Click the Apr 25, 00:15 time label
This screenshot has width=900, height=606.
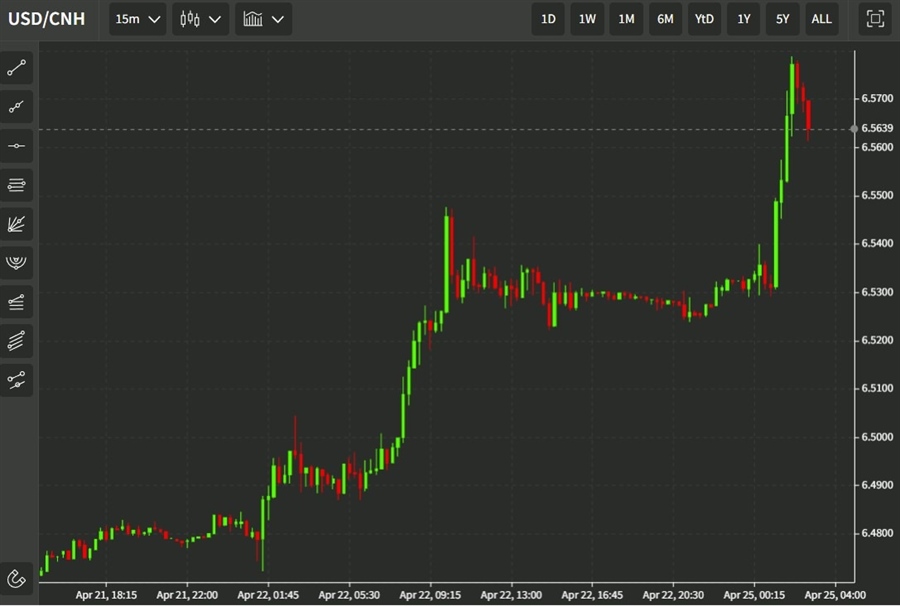click(x=754, y=595)
